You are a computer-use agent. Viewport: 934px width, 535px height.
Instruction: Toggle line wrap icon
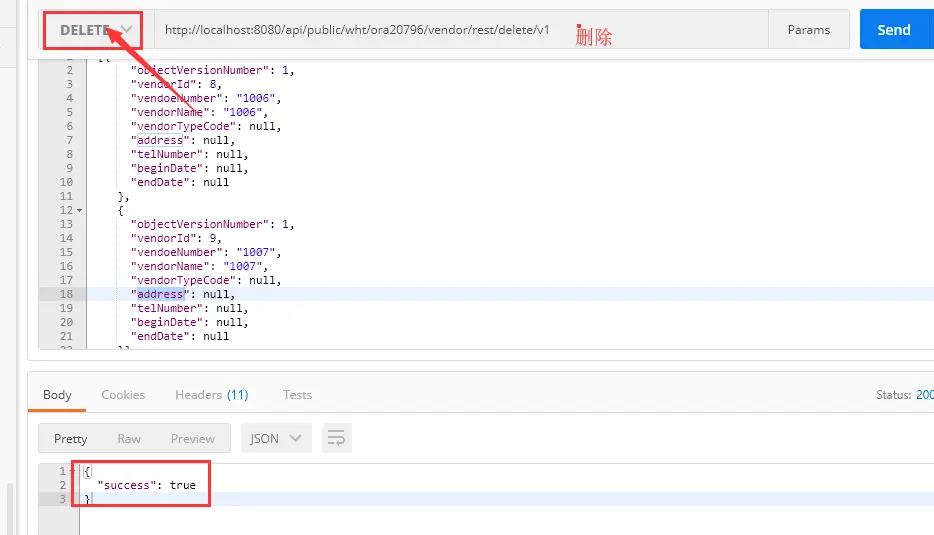(337, 438)
